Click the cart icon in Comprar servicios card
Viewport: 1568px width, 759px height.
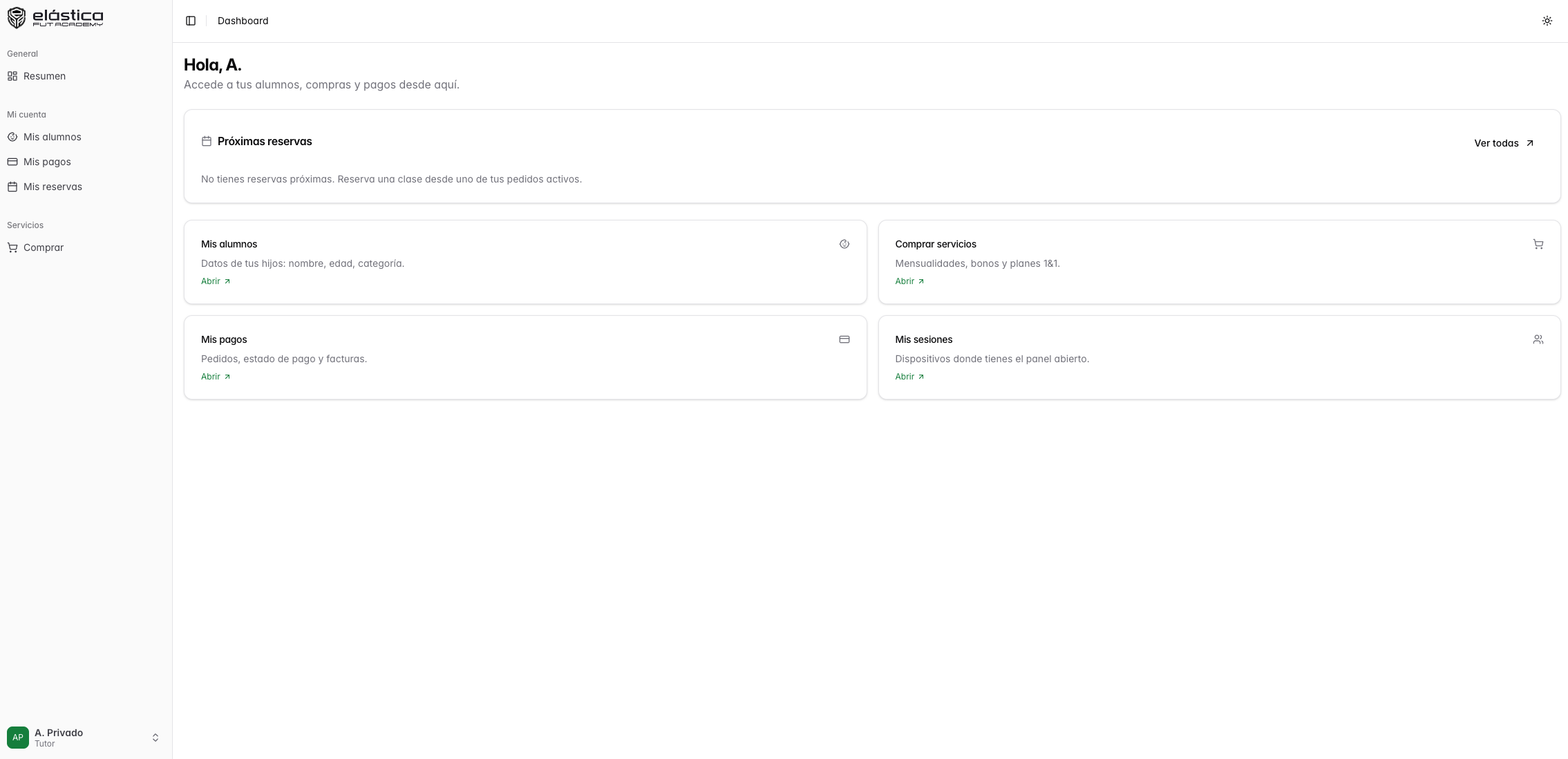point(1538,244)
